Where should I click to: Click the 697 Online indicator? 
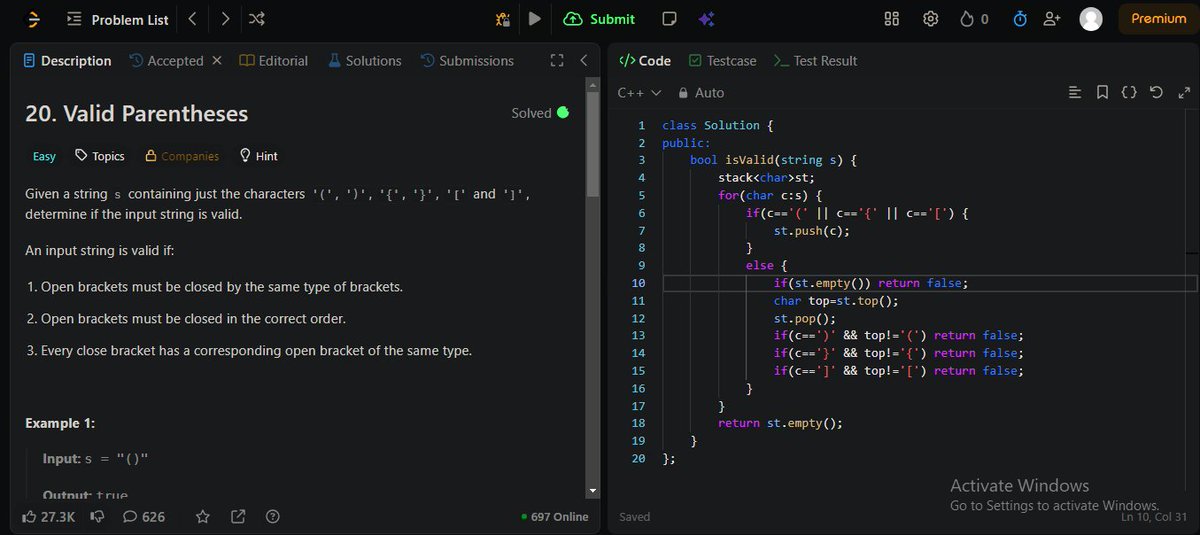(x=555, y=517)
